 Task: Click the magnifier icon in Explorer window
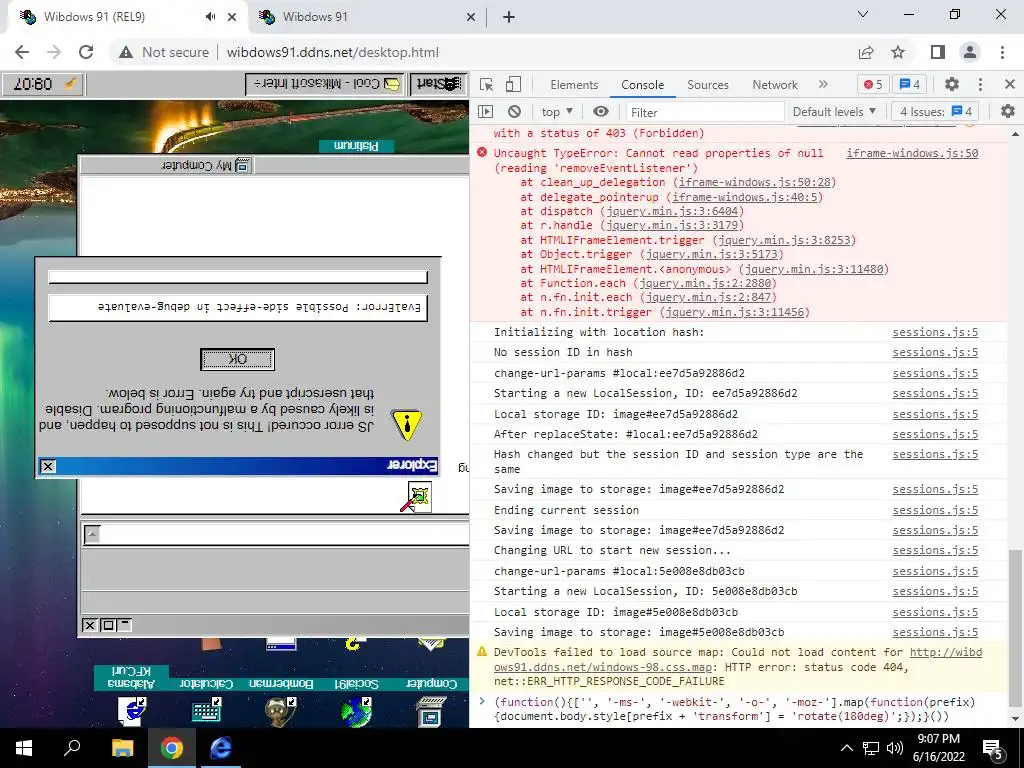417,497
